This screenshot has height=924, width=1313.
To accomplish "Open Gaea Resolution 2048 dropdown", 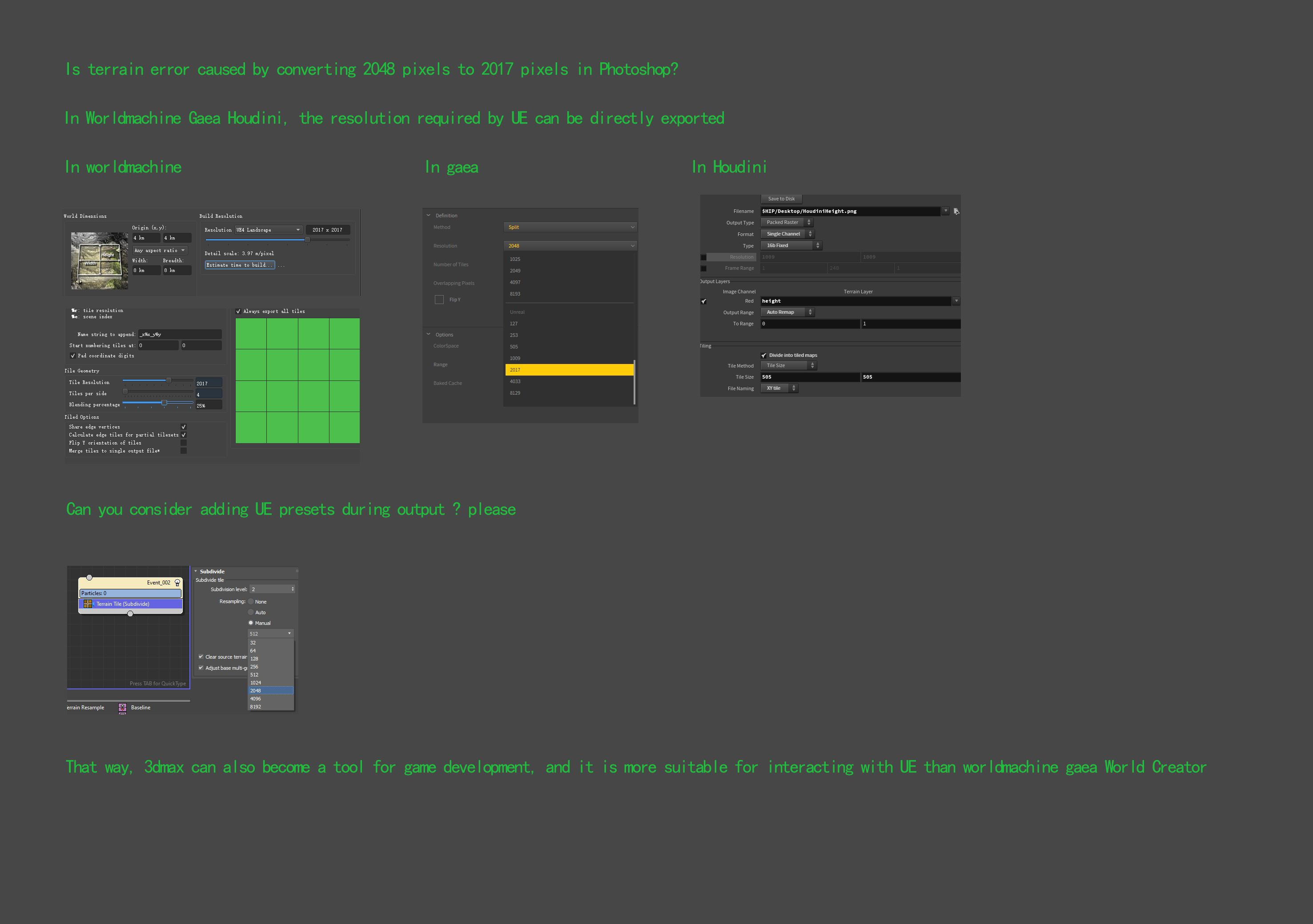I will [570, 246].
